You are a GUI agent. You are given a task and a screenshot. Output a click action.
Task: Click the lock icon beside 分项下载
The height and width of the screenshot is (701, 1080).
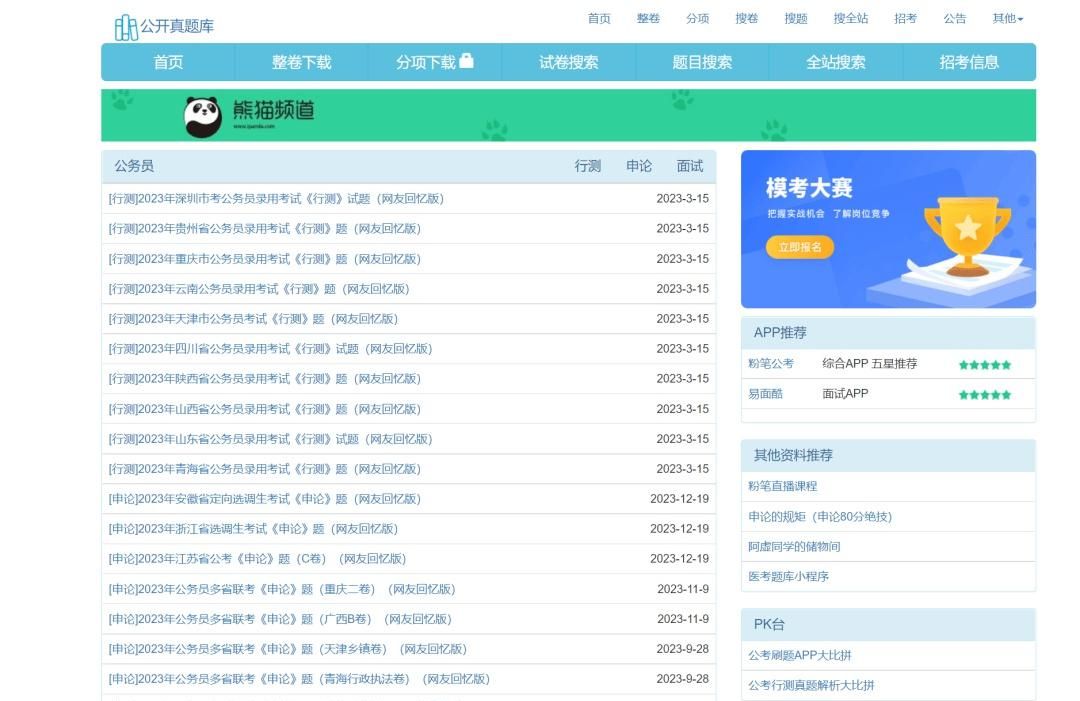(466, 61)
